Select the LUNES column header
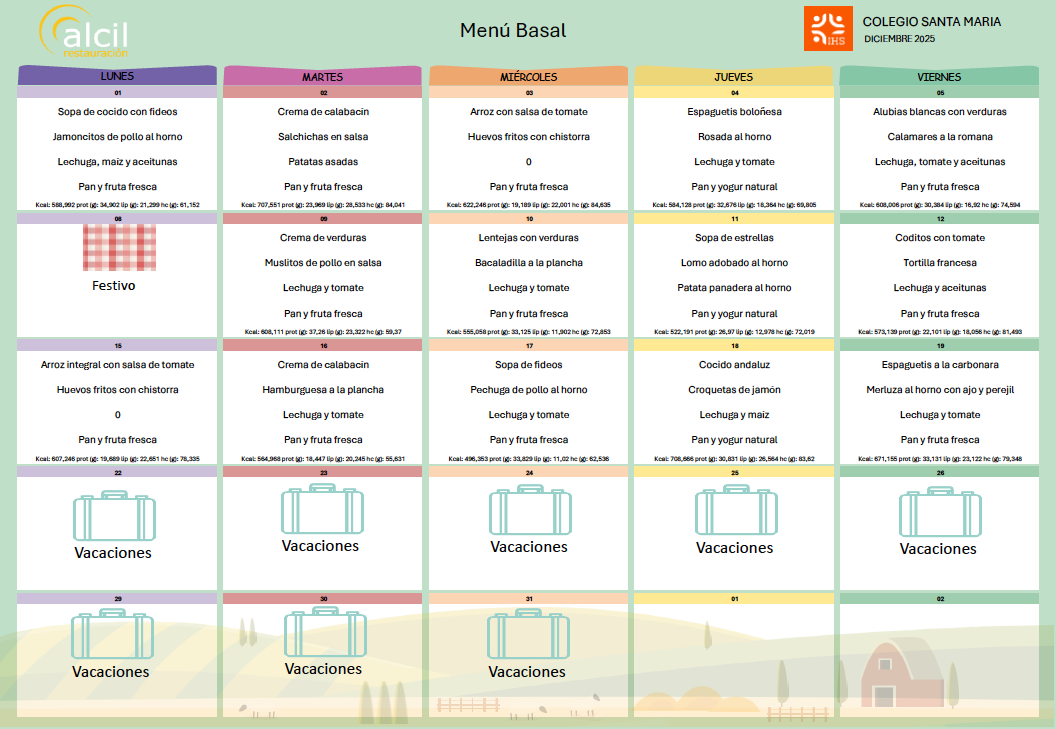This screenshot has width=1056, height=729. tap(117, 76)
